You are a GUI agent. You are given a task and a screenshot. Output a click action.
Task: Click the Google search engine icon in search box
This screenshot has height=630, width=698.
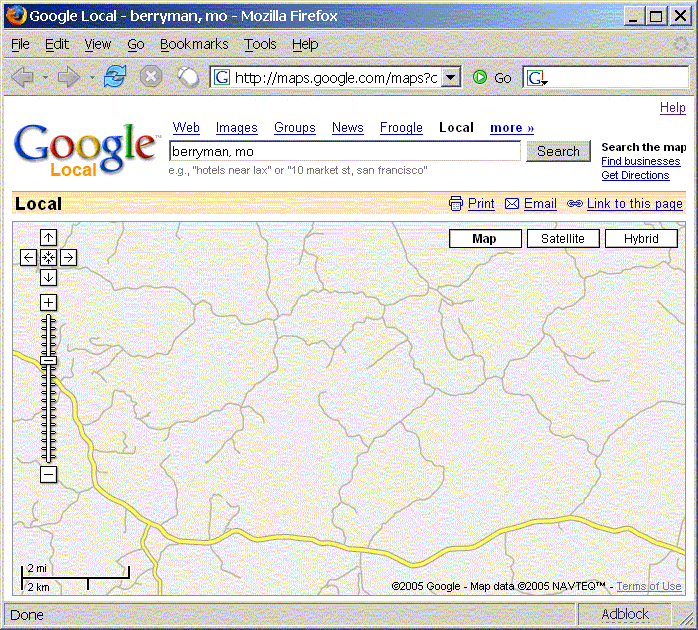pos(536,78)
